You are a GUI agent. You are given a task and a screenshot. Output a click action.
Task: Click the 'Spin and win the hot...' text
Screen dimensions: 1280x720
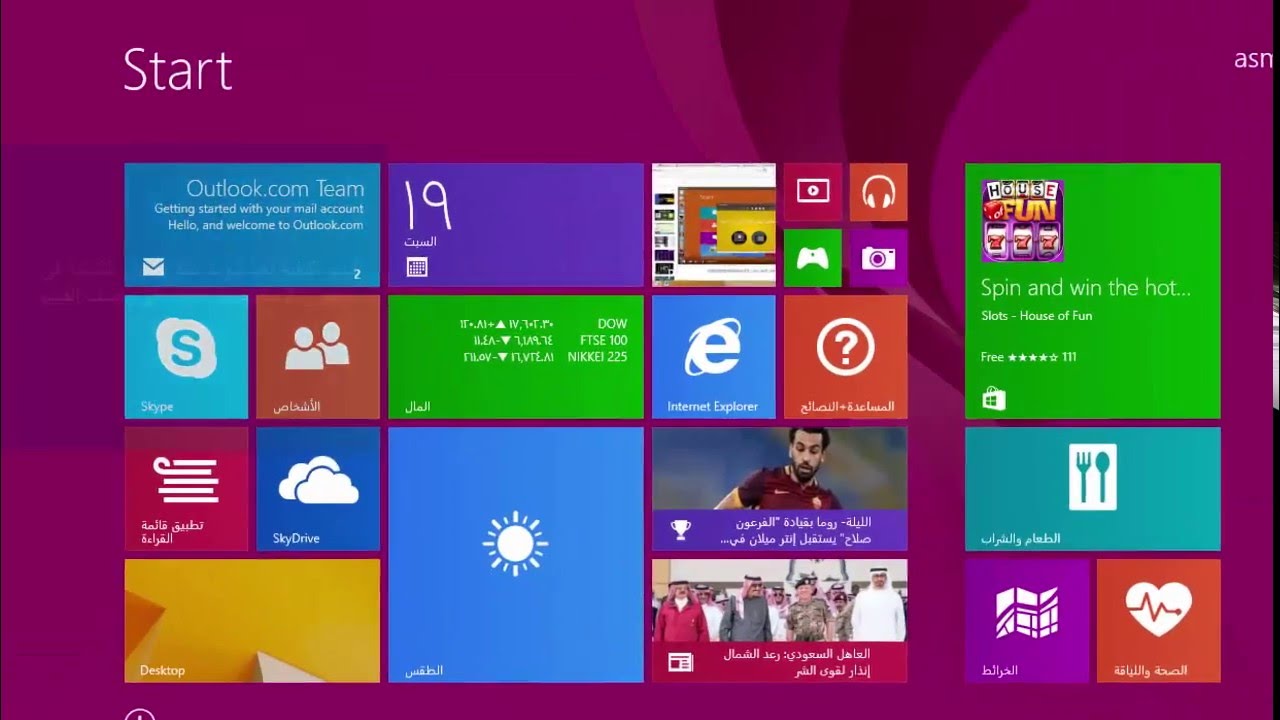(1086, 288)
